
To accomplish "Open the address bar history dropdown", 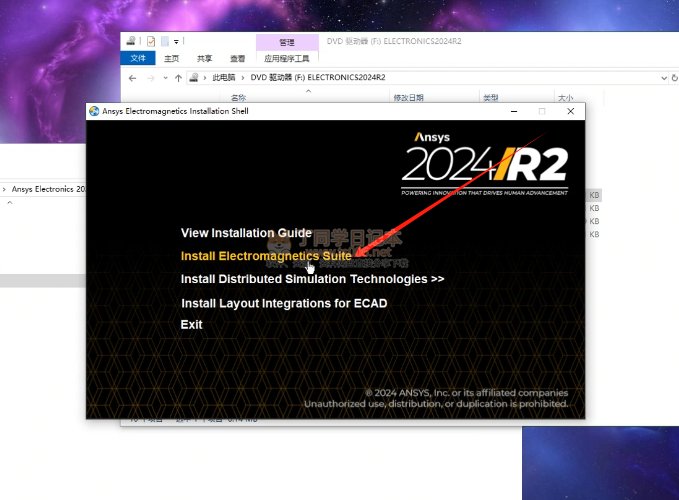I will coord(664,78).
